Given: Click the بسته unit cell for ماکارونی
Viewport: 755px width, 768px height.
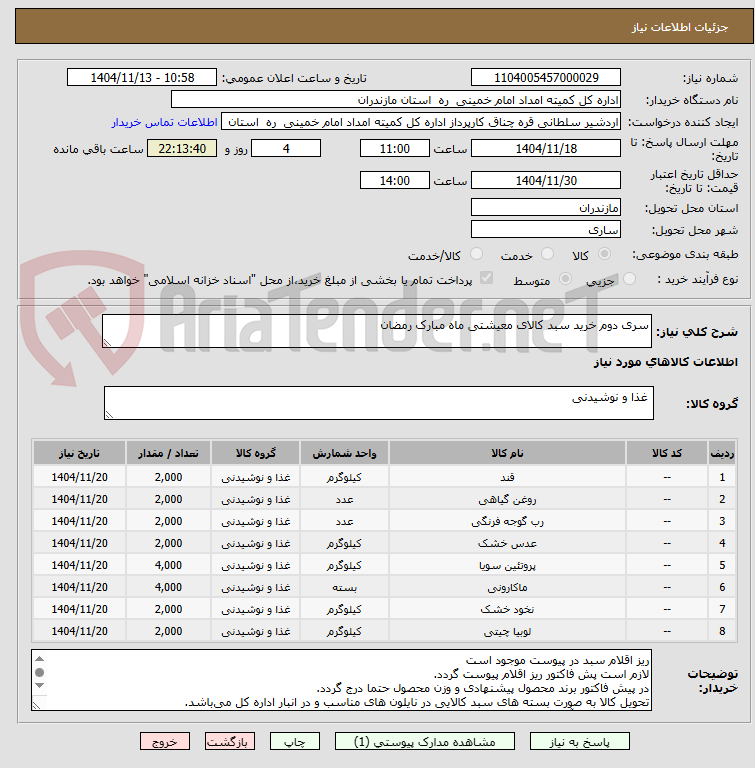Looking at the screenshot, I should click(344, 587).
